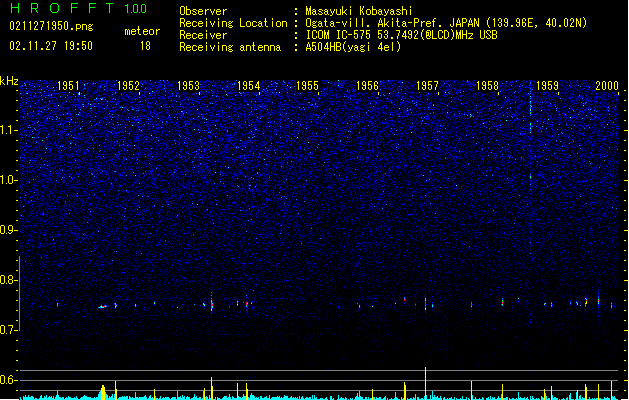The width and height of the screenshot is (629, 400).
Task: Click the 1958 time marker
Action: (487, 85)
